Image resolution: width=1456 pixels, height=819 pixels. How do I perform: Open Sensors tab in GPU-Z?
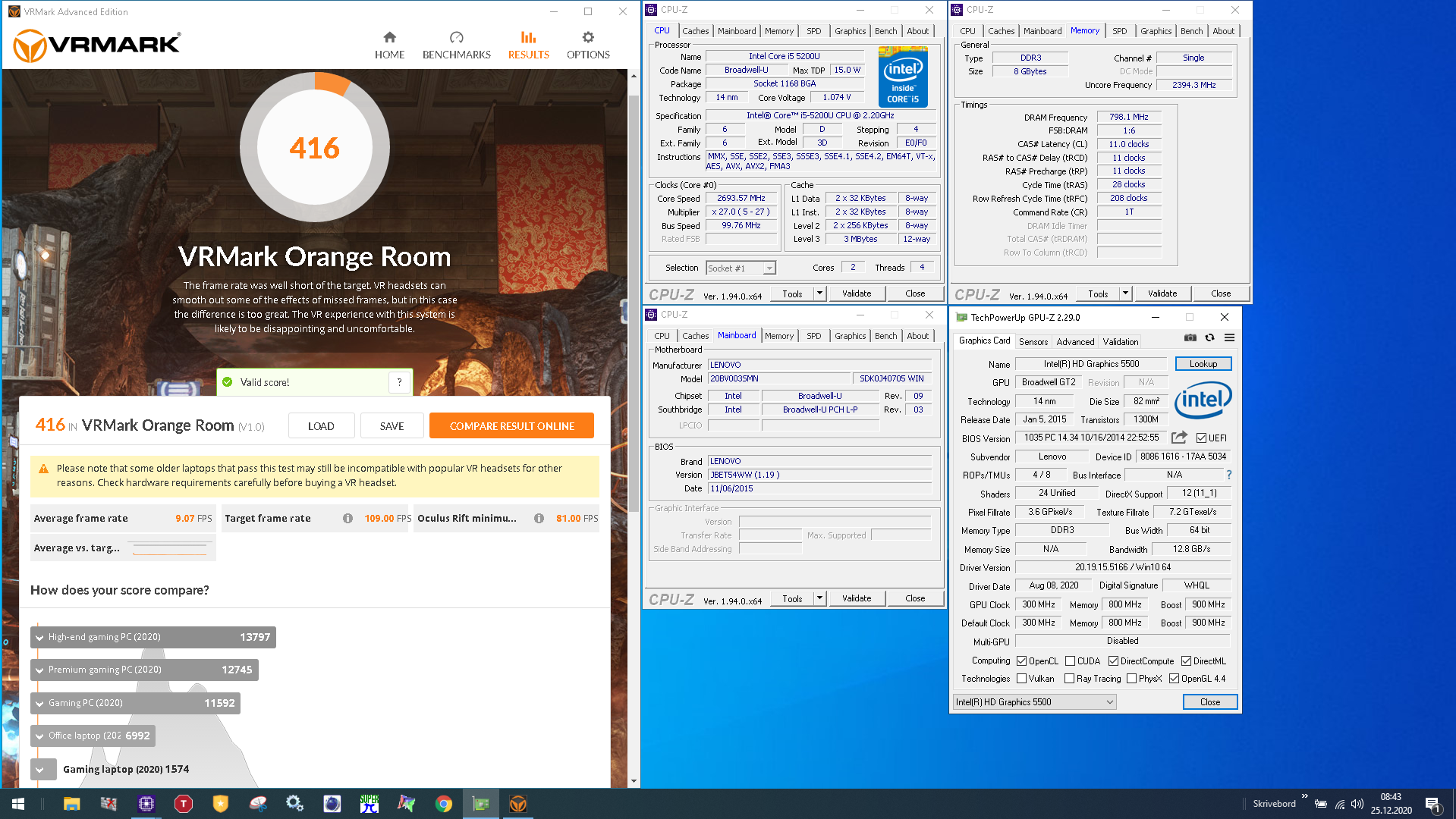(x=1033, y=342)
